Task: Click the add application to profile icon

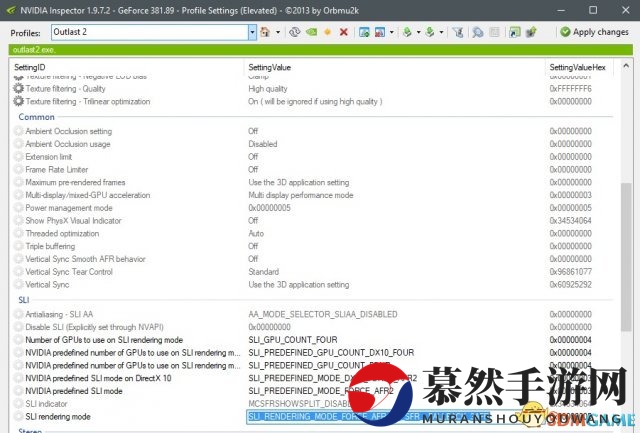Action: tap(364, 32)
